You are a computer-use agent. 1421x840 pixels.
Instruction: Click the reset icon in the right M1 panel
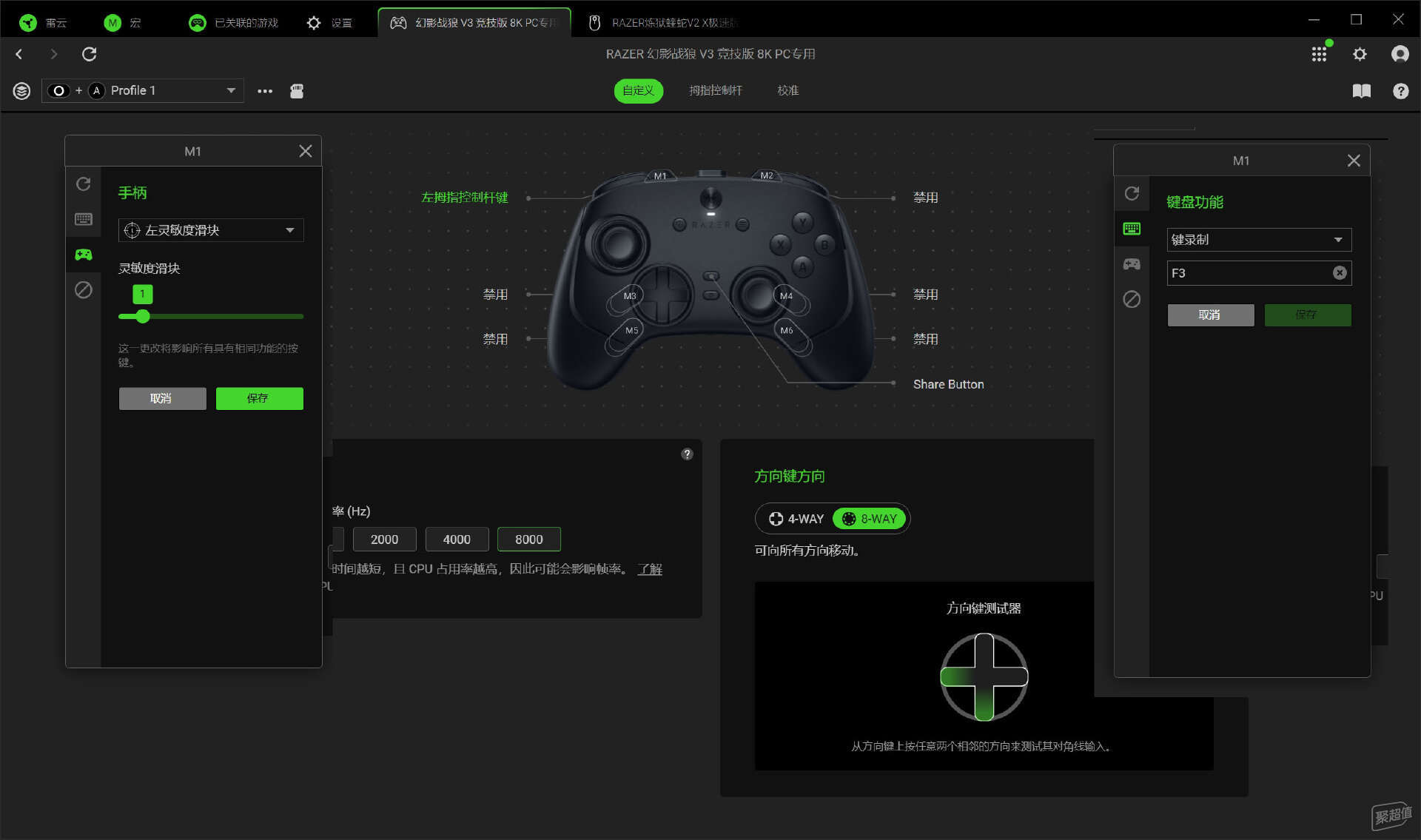point(1132,193)
